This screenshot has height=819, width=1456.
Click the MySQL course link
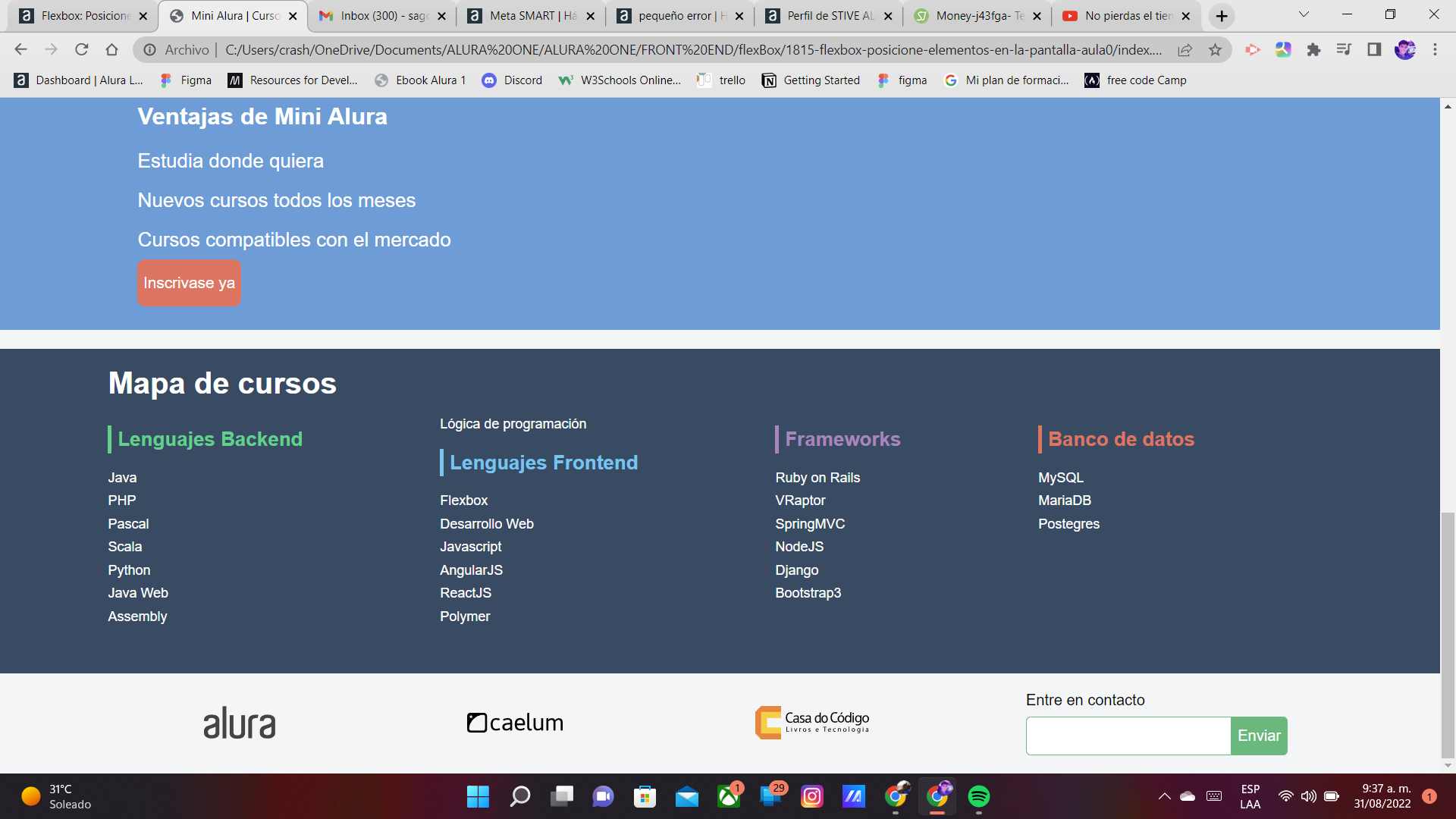1061,478
